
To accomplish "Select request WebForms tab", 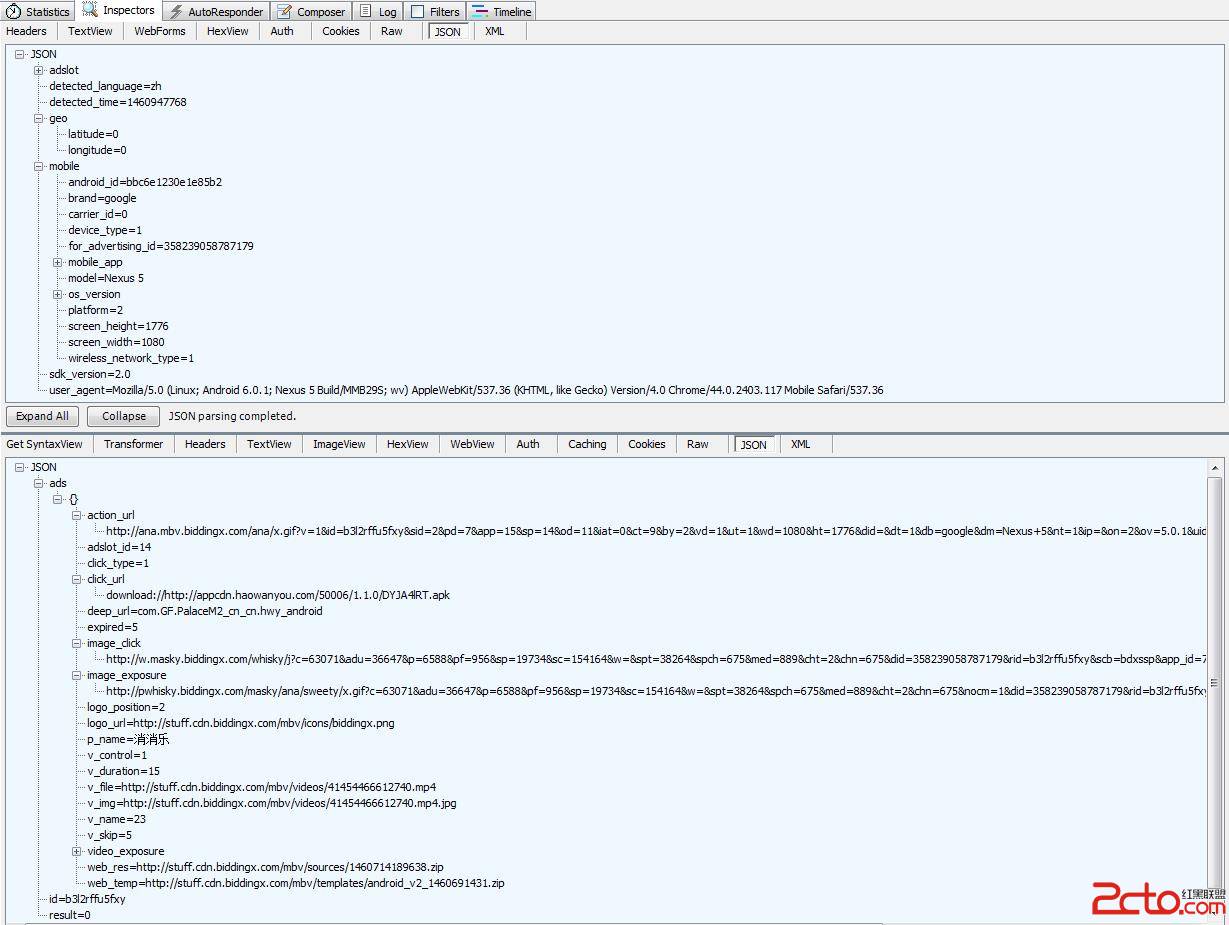I will (160, 31).
